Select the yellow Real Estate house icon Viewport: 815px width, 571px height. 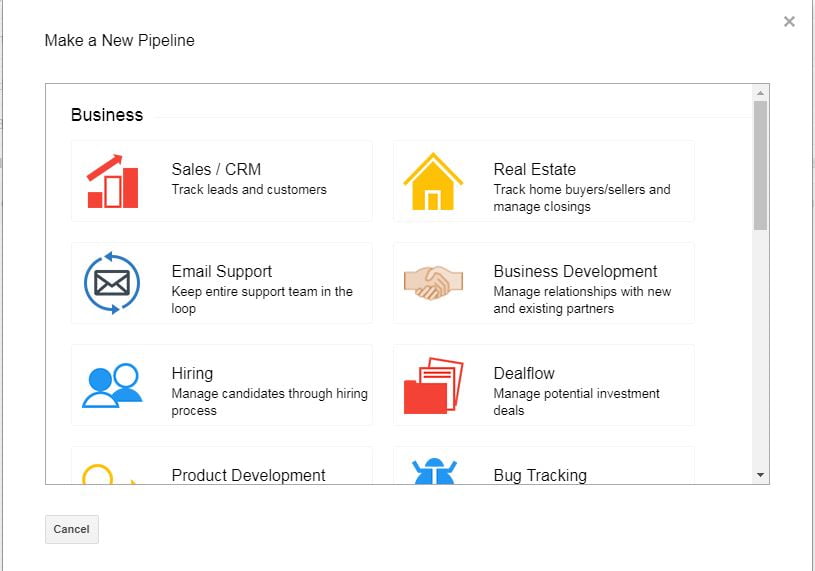tap(433, 181)
